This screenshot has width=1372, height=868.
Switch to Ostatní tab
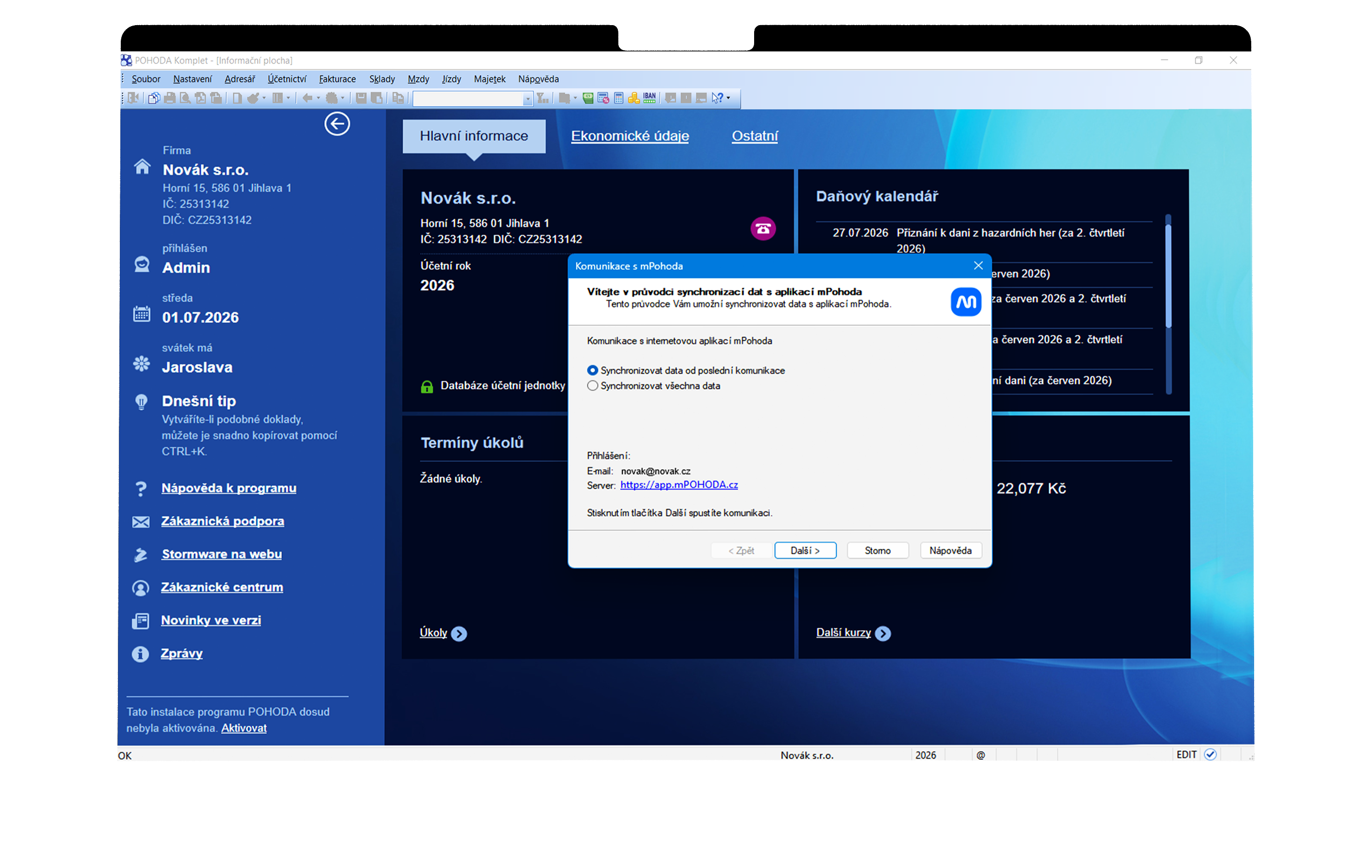click(x=755, y=136)
